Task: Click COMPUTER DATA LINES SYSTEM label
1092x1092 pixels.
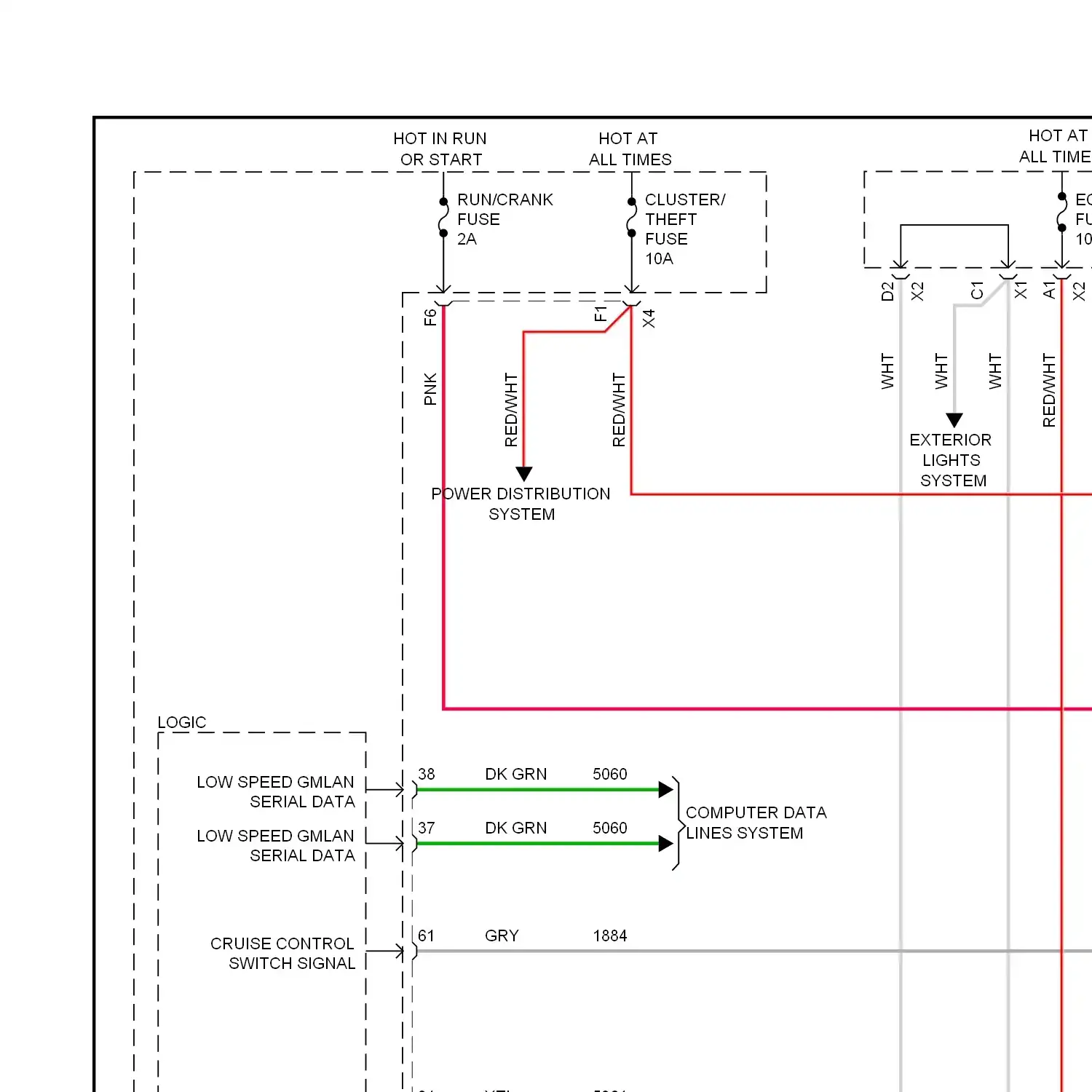Action: (756, 823)
